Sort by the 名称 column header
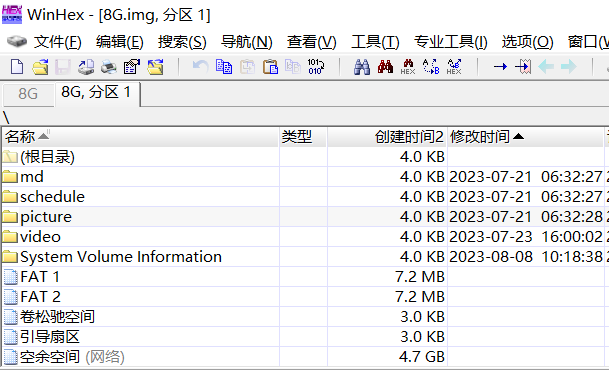 141,137
